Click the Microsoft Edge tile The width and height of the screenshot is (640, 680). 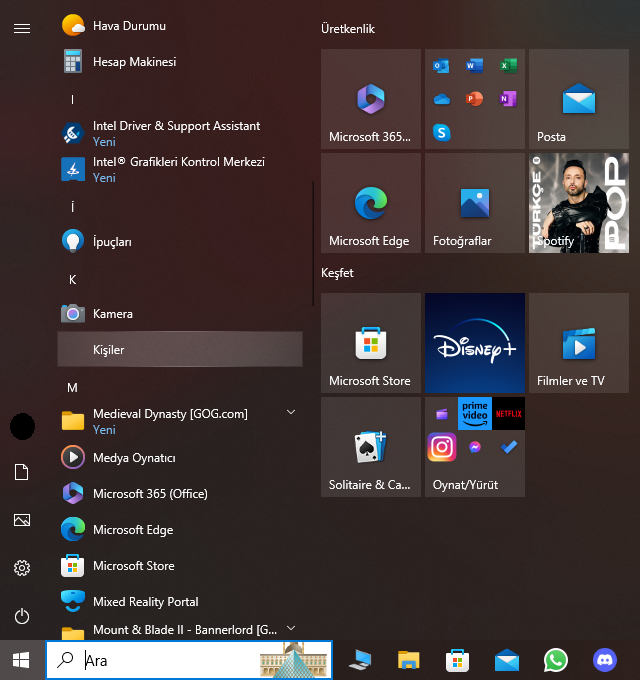371,203
